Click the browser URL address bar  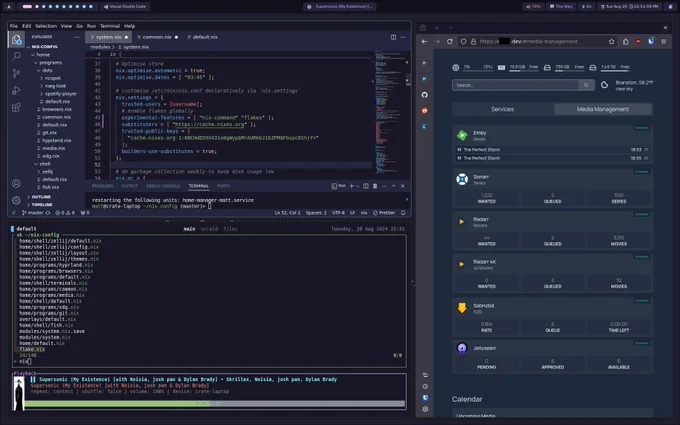tap(535, 42)
